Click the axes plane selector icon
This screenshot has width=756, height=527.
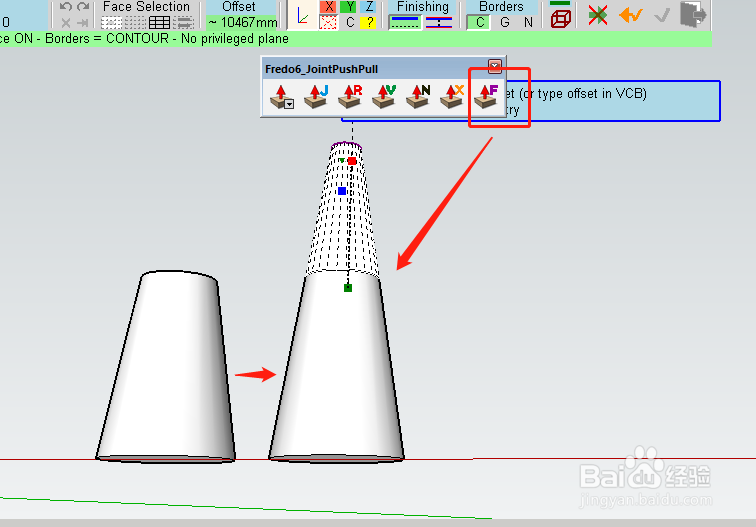coord(303,16)
